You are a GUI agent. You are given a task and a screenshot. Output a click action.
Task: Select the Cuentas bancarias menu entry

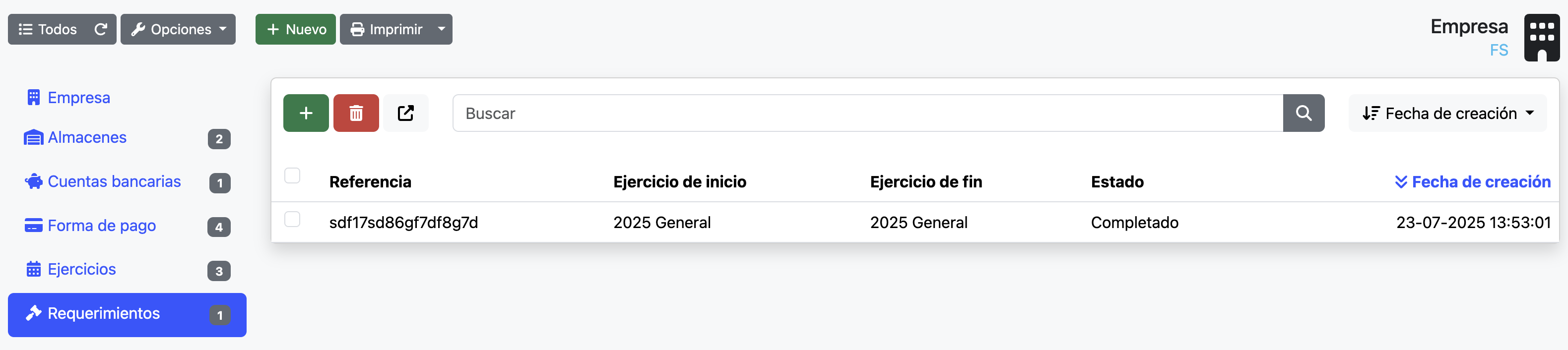115,181
